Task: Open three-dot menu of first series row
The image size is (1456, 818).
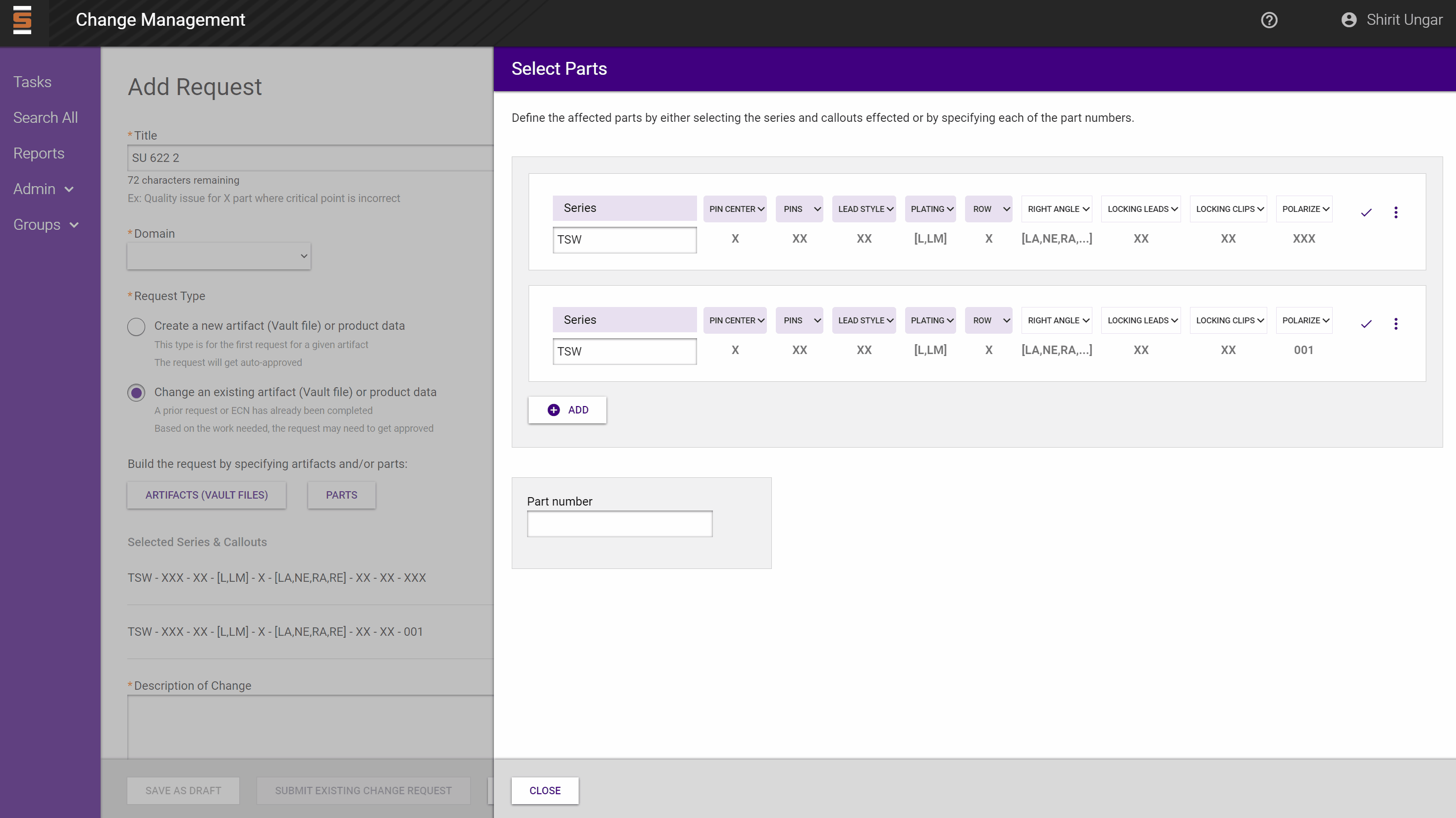Action: click(x=1396, y=212)
